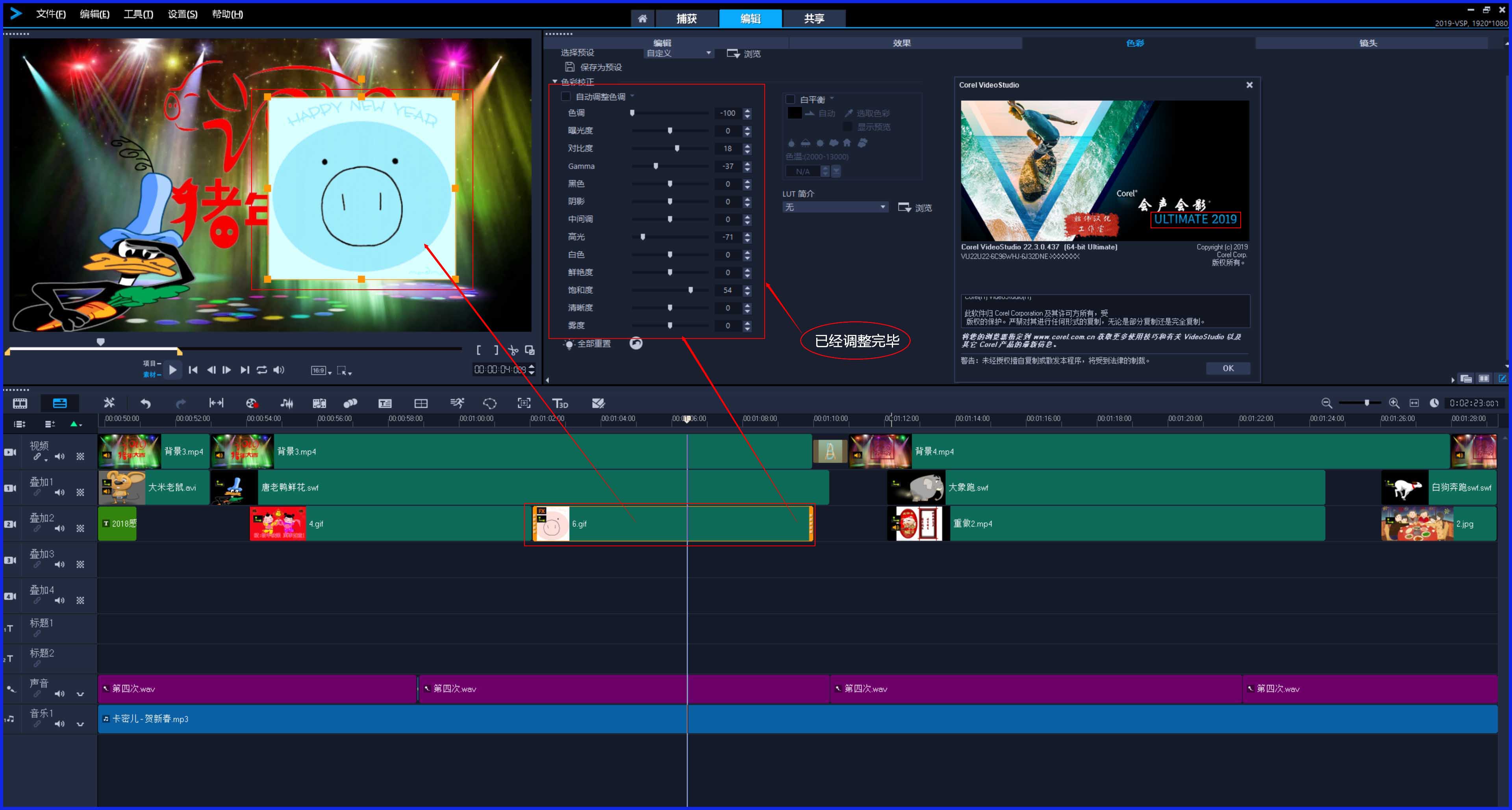Step to next frame in preview
Image resolution: width=1512 pixels, height=810 pixels.
click(x=226, y=370)
